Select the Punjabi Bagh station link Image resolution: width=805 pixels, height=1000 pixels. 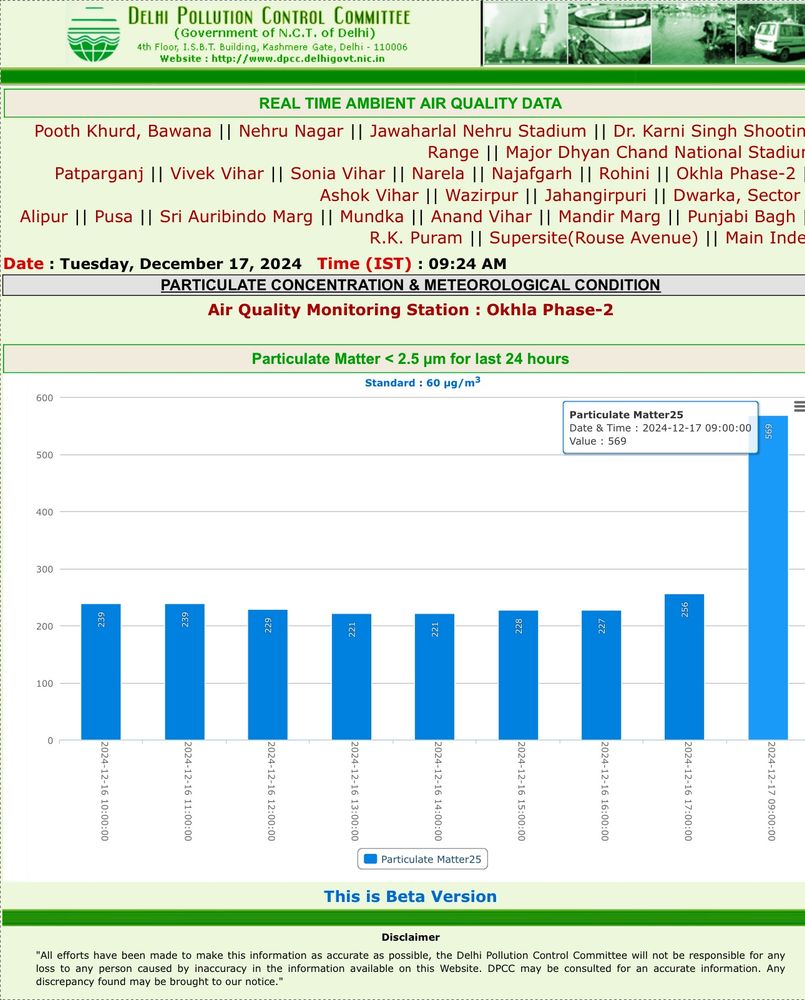[x=741, y=217]
